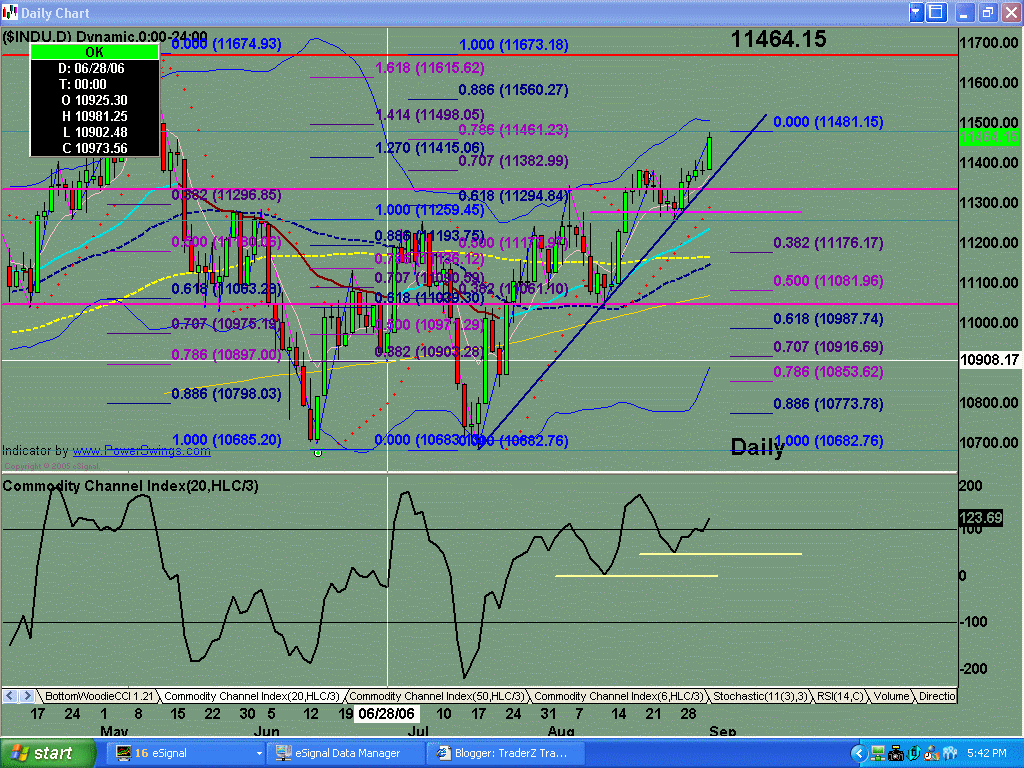Screen dimensions: 1024x768
Task: Select the Commodity Channel Index(50,HLC/3) tab
Action: 436,696
